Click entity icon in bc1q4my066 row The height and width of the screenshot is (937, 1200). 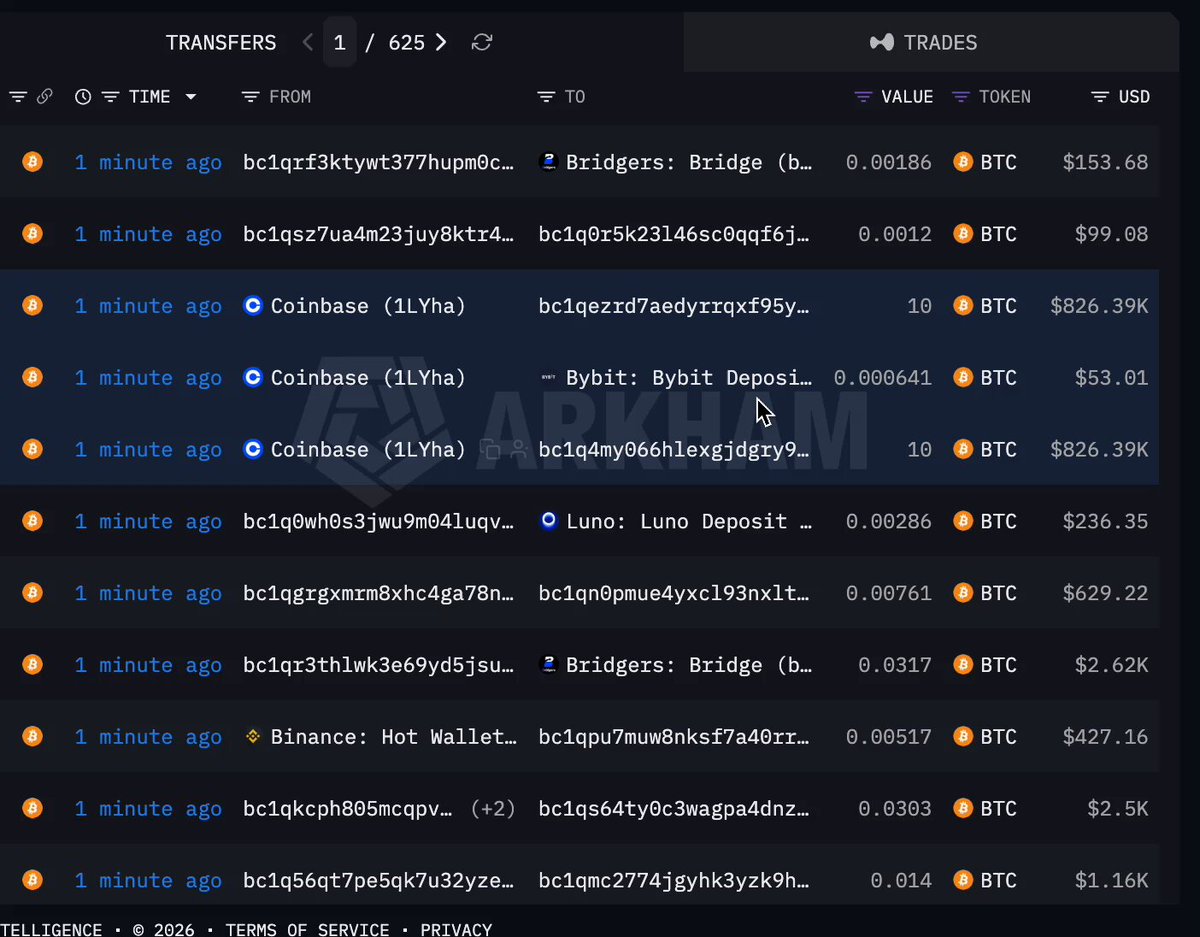pos(518,450)
